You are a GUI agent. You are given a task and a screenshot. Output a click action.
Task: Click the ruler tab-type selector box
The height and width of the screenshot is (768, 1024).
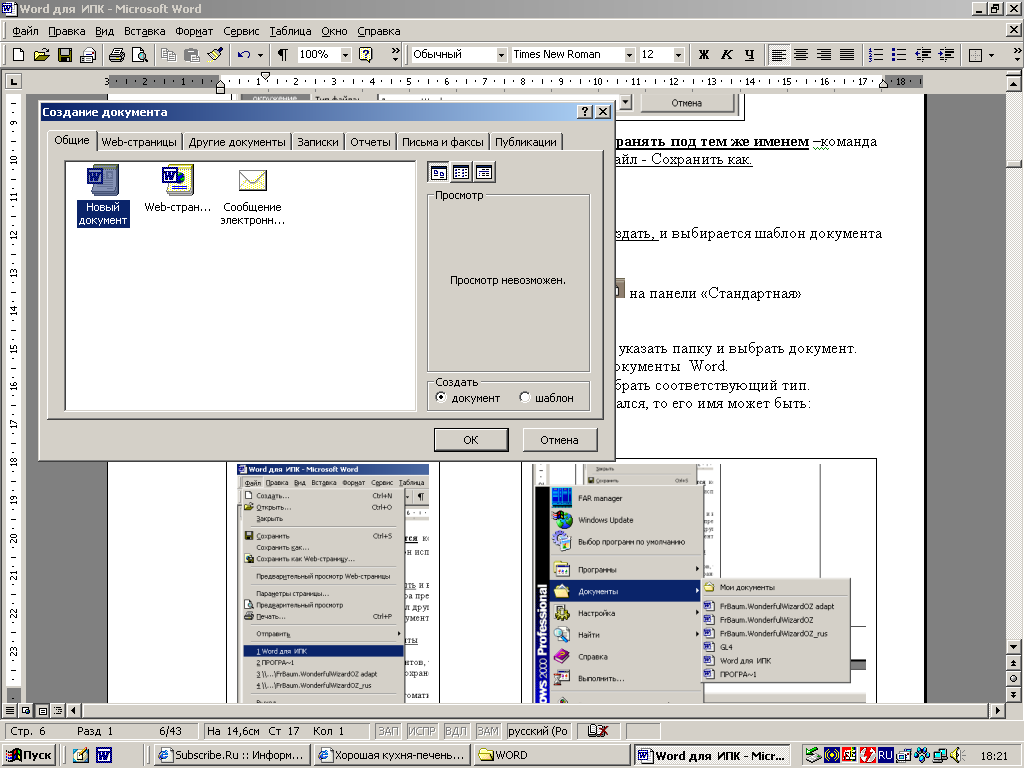(13, 82)
